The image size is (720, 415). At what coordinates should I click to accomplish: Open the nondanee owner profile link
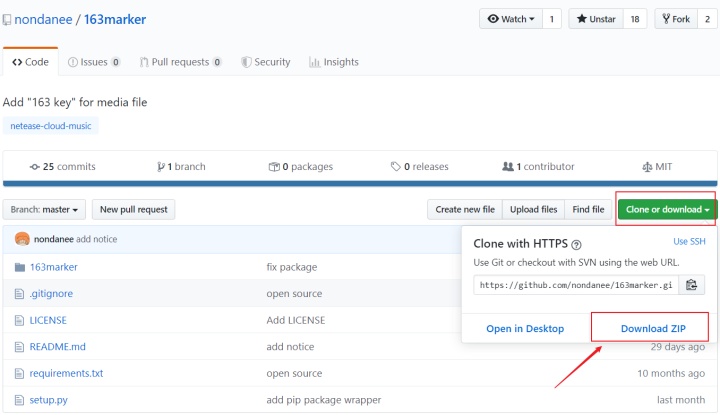43,19
